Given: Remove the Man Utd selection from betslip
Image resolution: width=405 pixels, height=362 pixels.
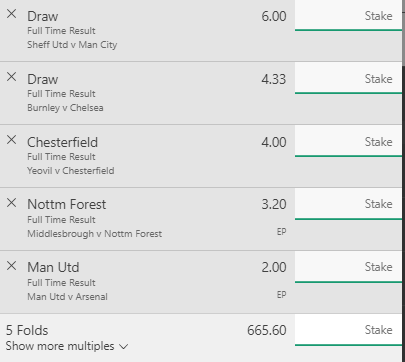Looking at the screenshot, I should click(x=11, y=266).
